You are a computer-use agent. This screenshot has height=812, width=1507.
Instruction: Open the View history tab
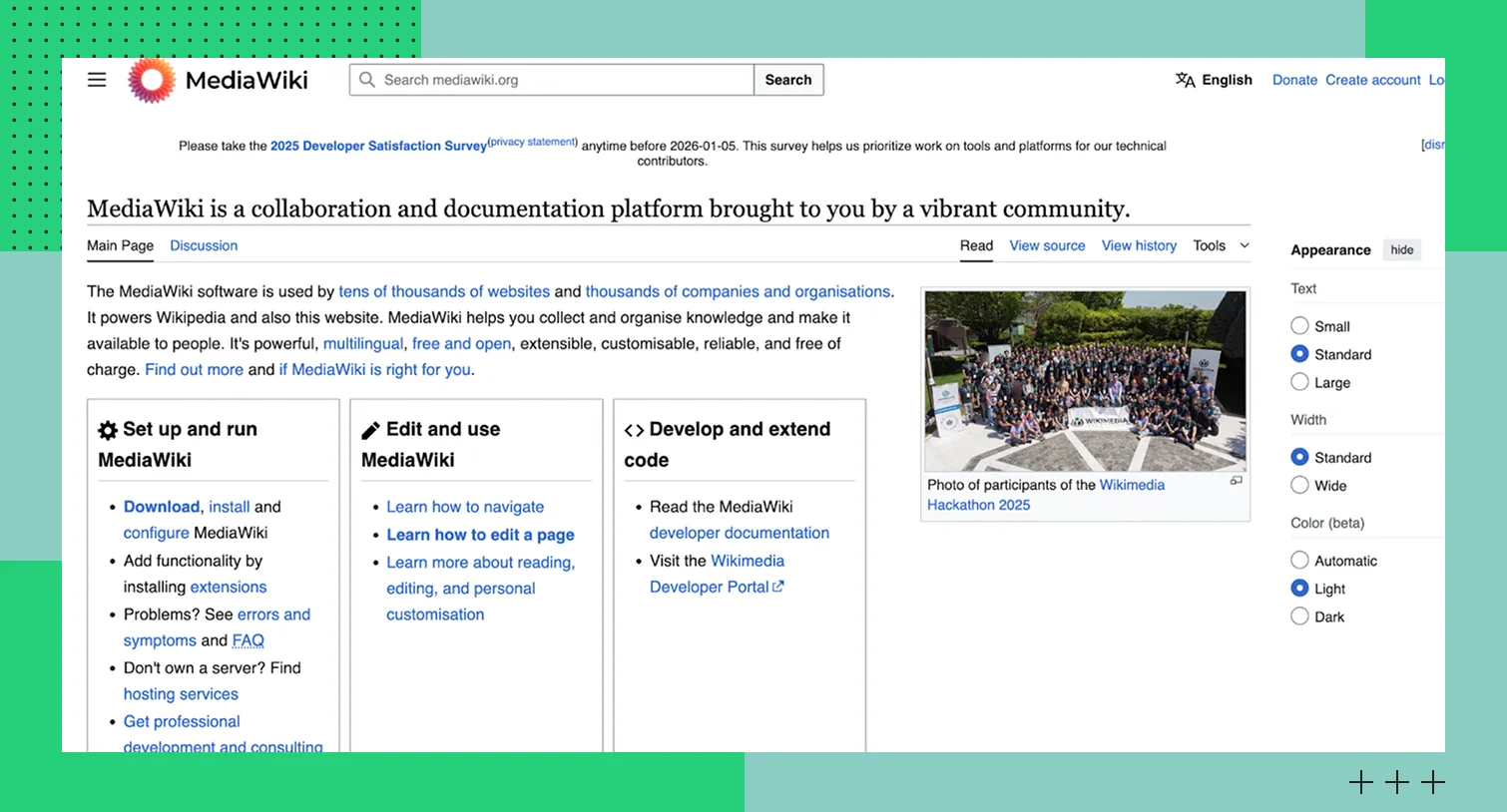pos(1139,245)
